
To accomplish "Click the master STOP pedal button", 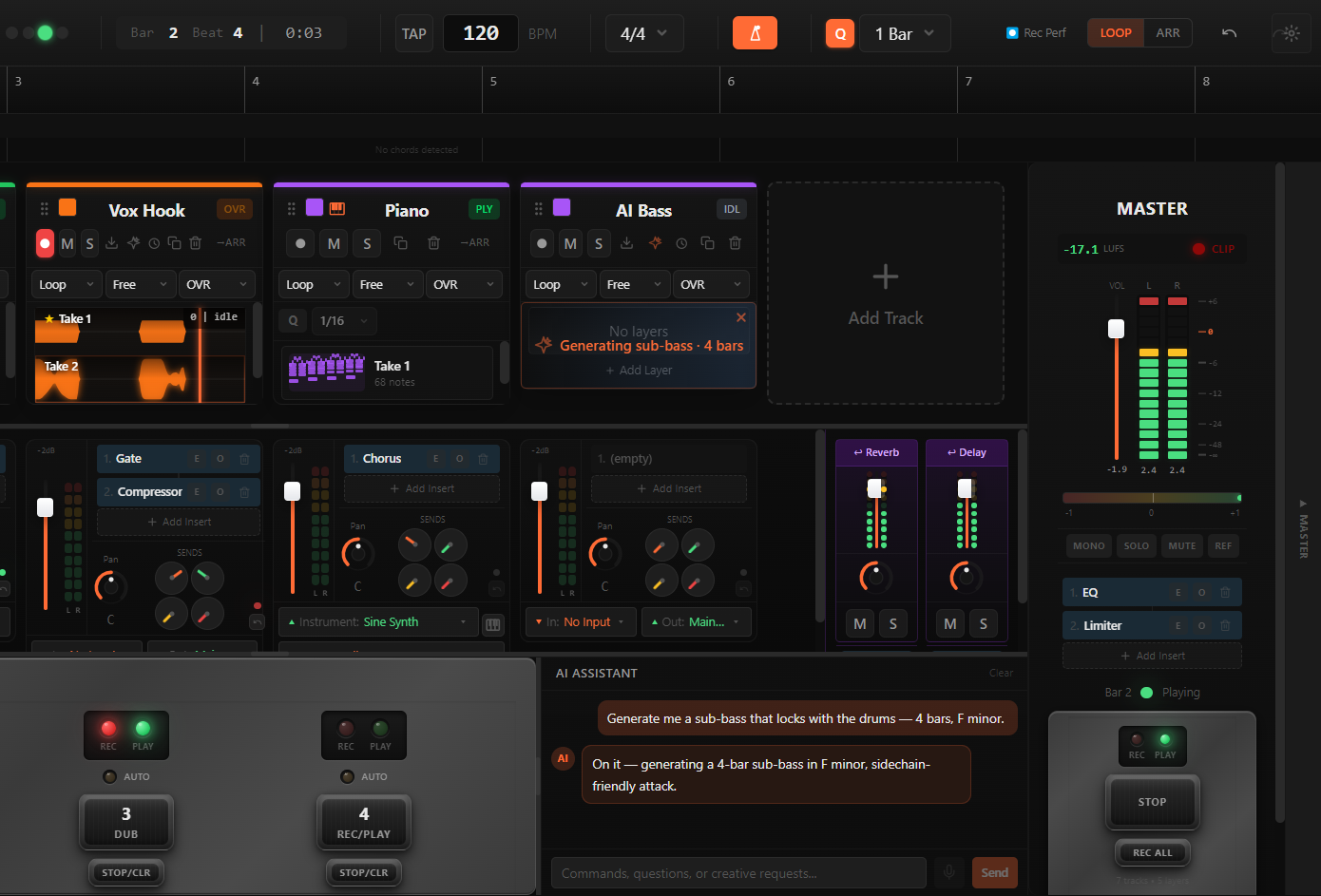I will tap(1152, 802).
